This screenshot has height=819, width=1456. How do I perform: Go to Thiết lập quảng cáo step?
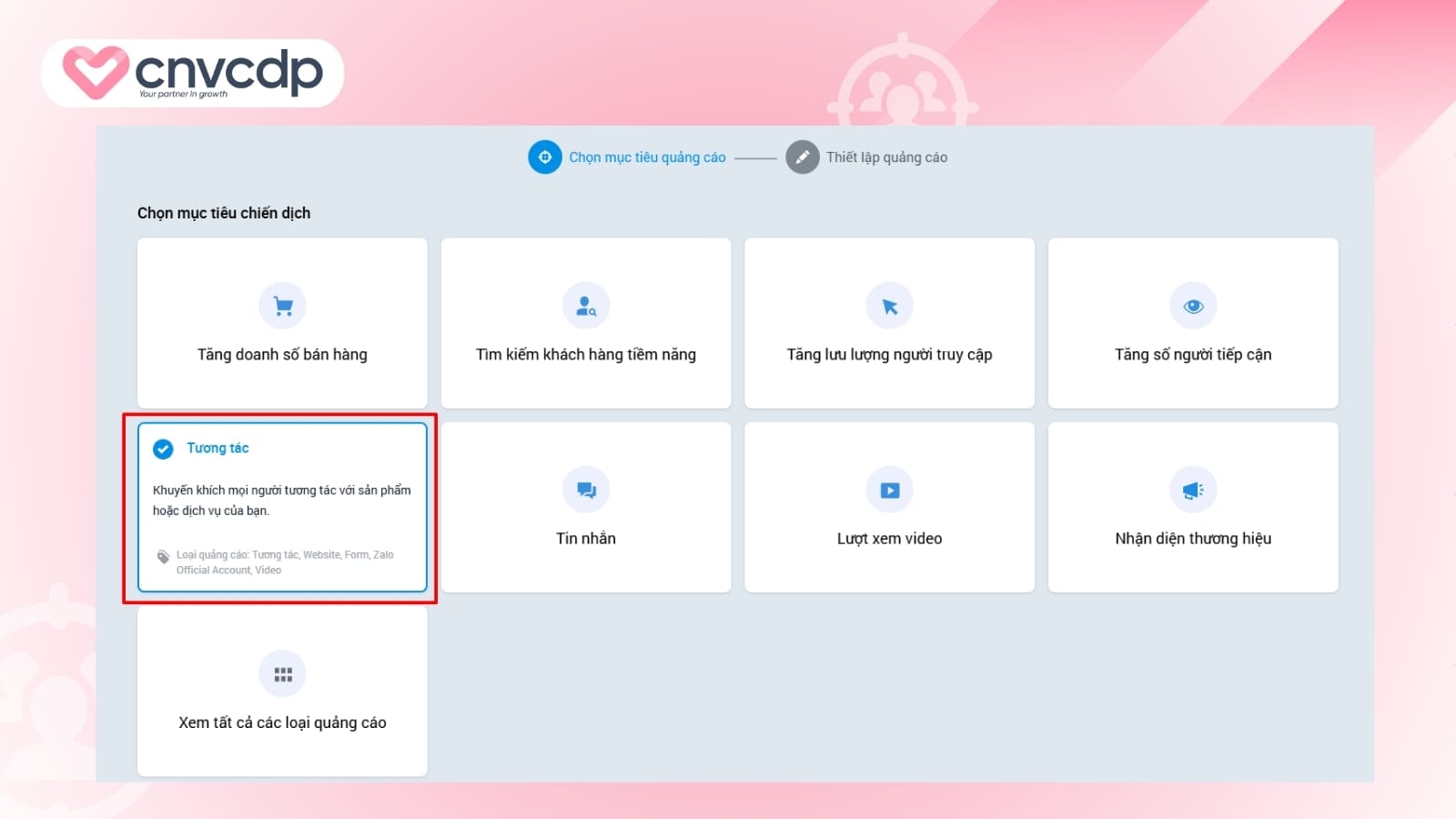[x=886, y=157]
